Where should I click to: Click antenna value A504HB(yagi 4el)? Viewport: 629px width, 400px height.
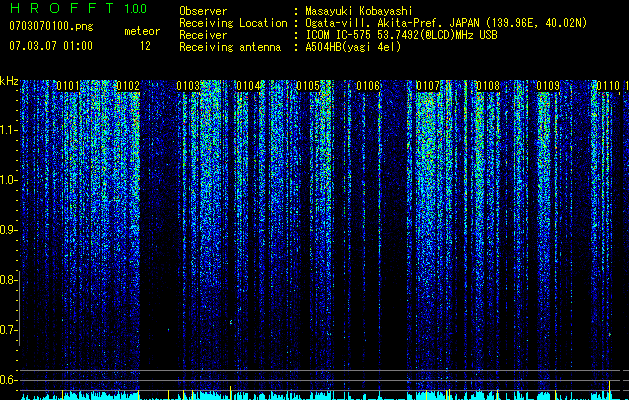point(353,47)
